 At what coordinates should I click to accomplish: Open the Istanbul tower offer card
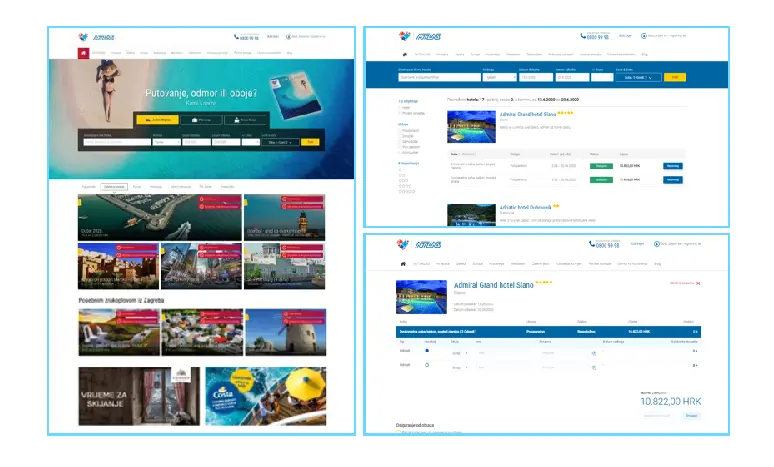285,217
